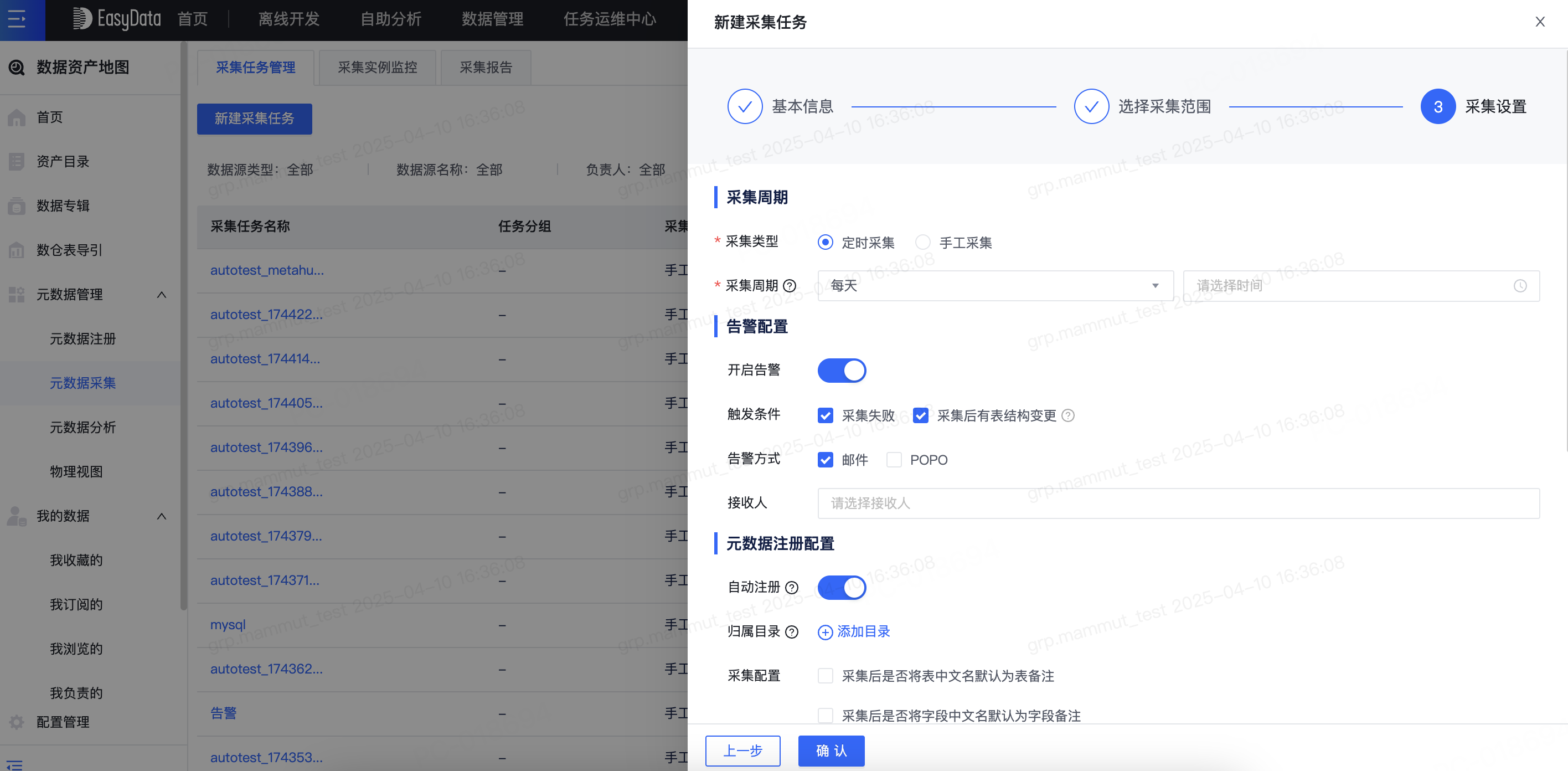Click the help icon next to 采集周期
This screenshot has width=1568, height=771.
[x=790, y=286]
